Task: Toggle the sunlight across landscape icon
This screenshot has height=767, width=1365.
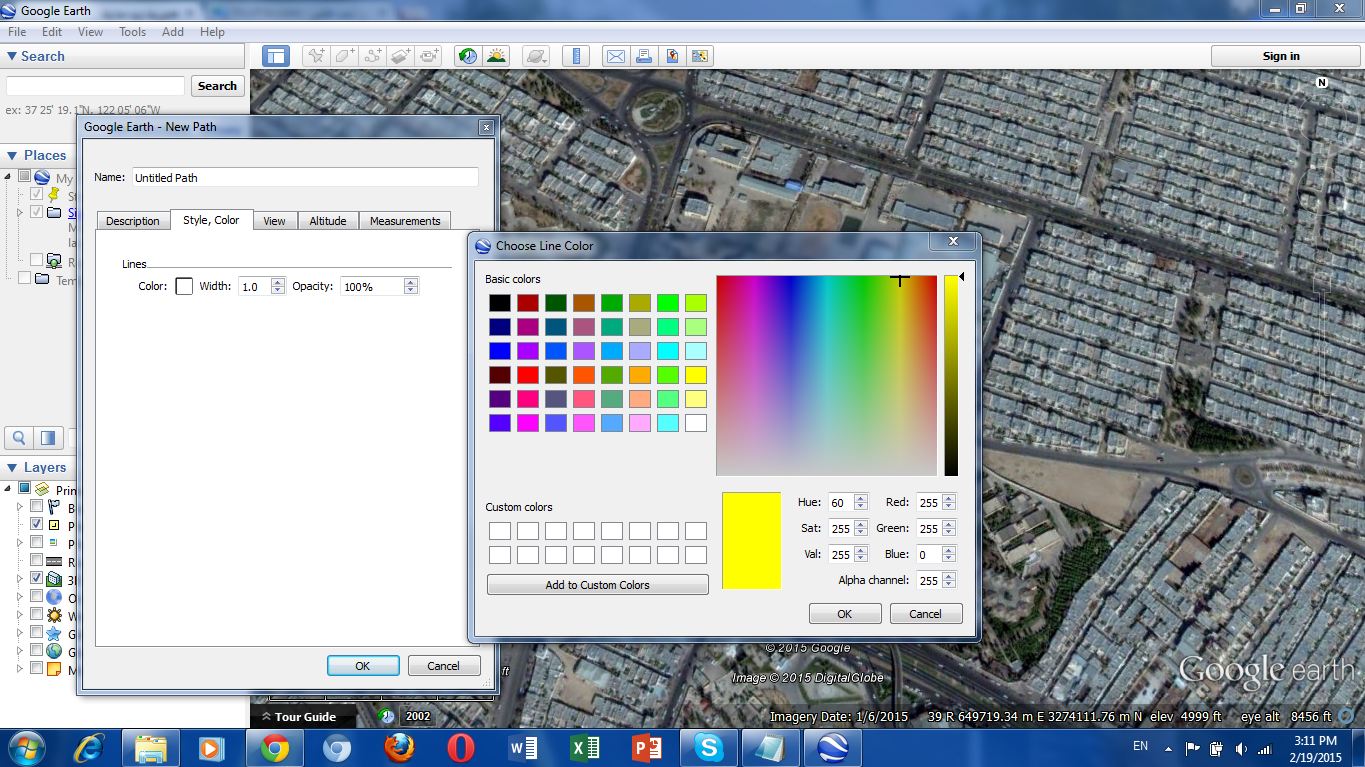Action: click(x=496, y=56)
